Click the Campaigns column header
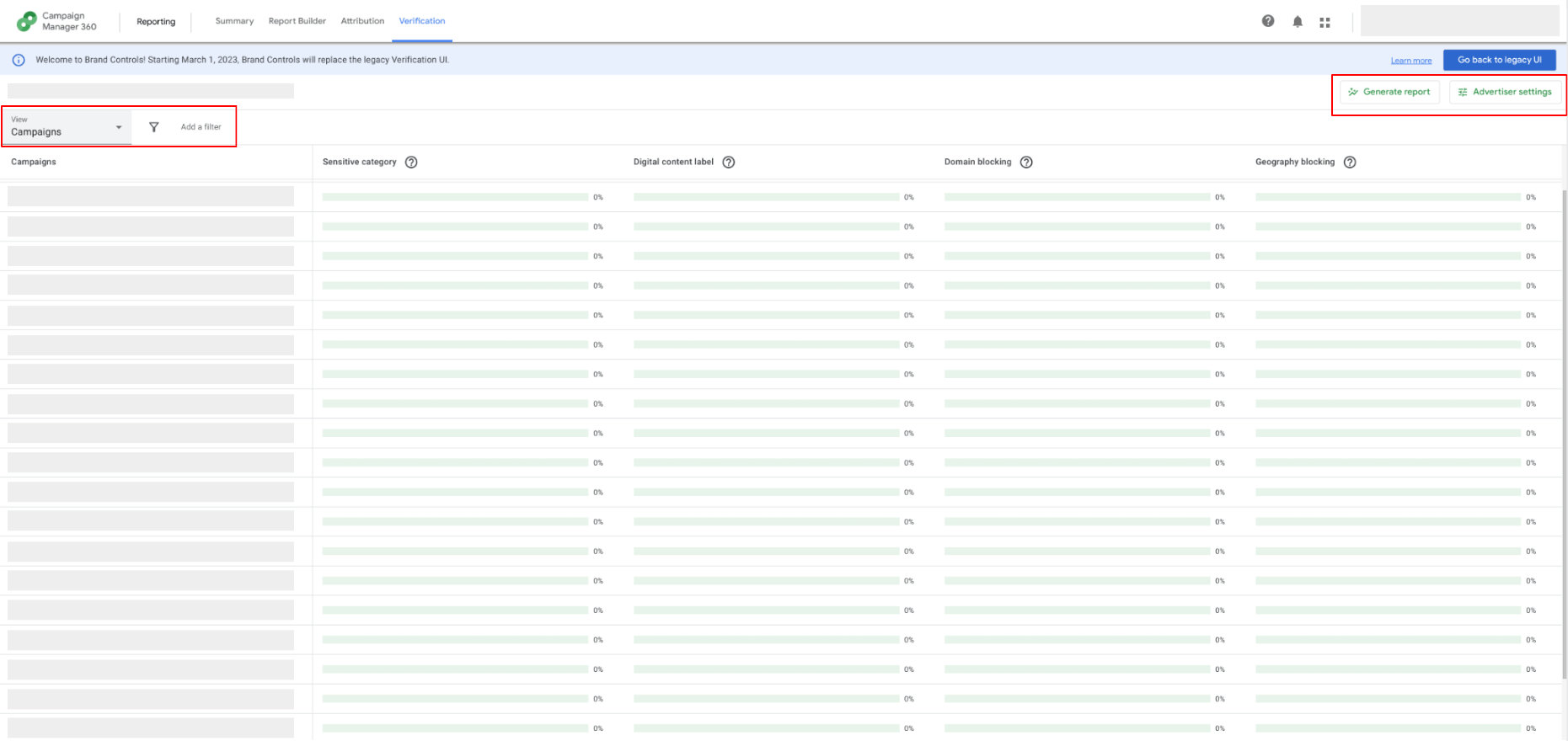The image size is (1568, 741). point(34,162)
